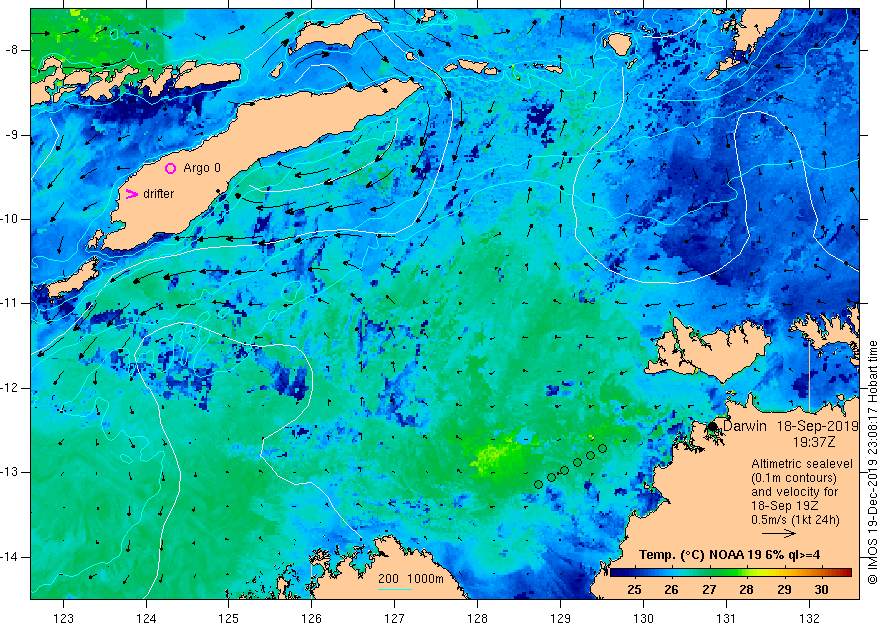The width and height of the screenshot is (880, 630).
Task: Click the 'drifter' label
Action: 158,194
